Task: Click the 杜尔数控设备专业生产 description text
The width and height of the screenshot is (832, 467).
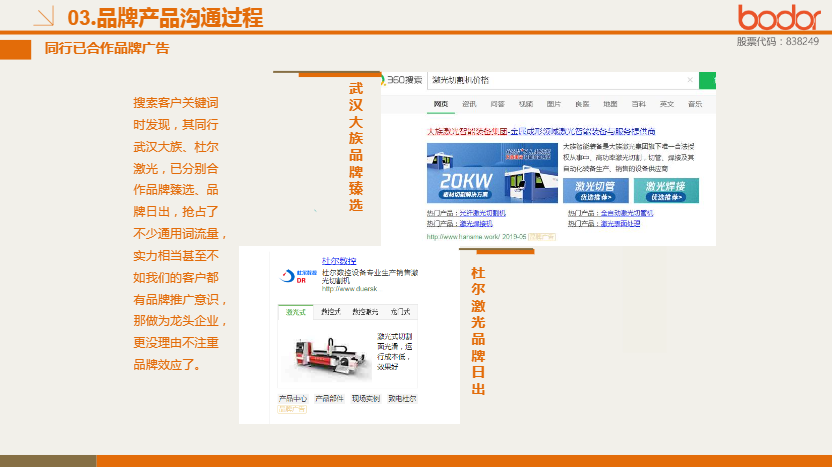Action: coord(370,276)
